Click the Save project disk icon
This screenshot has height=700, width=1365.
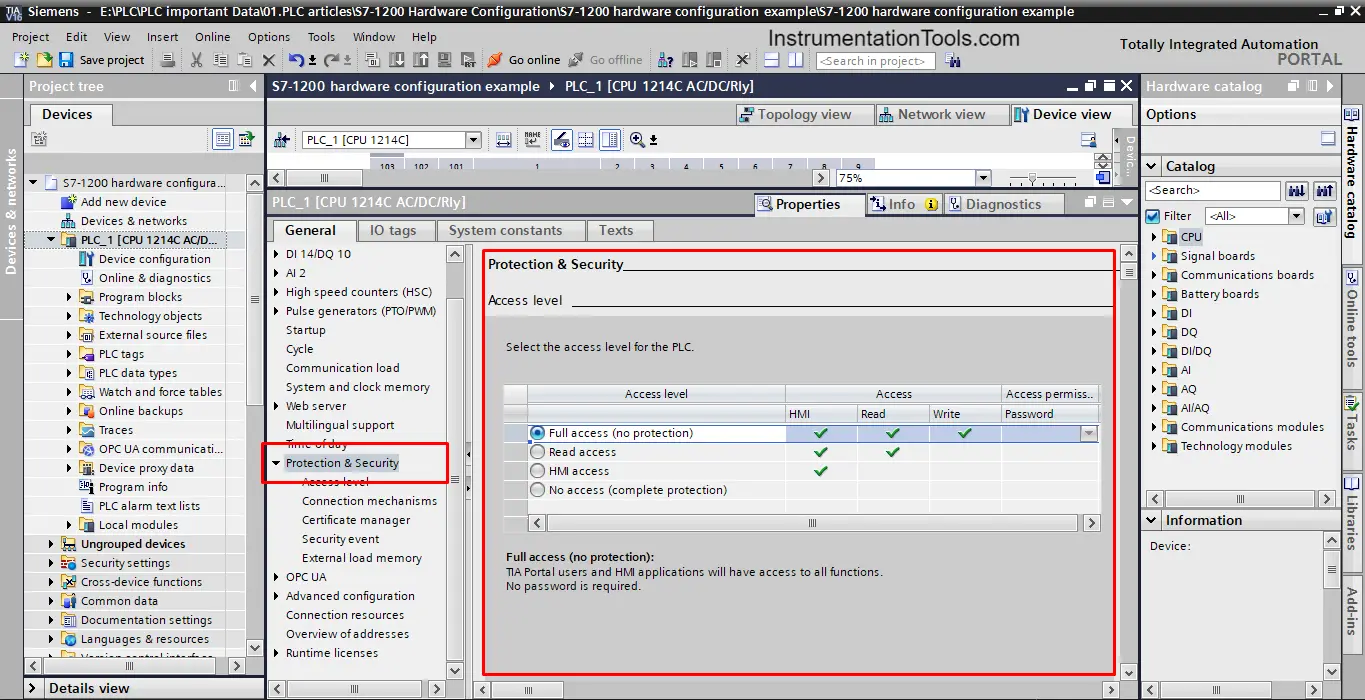click(x=66, y=60)
